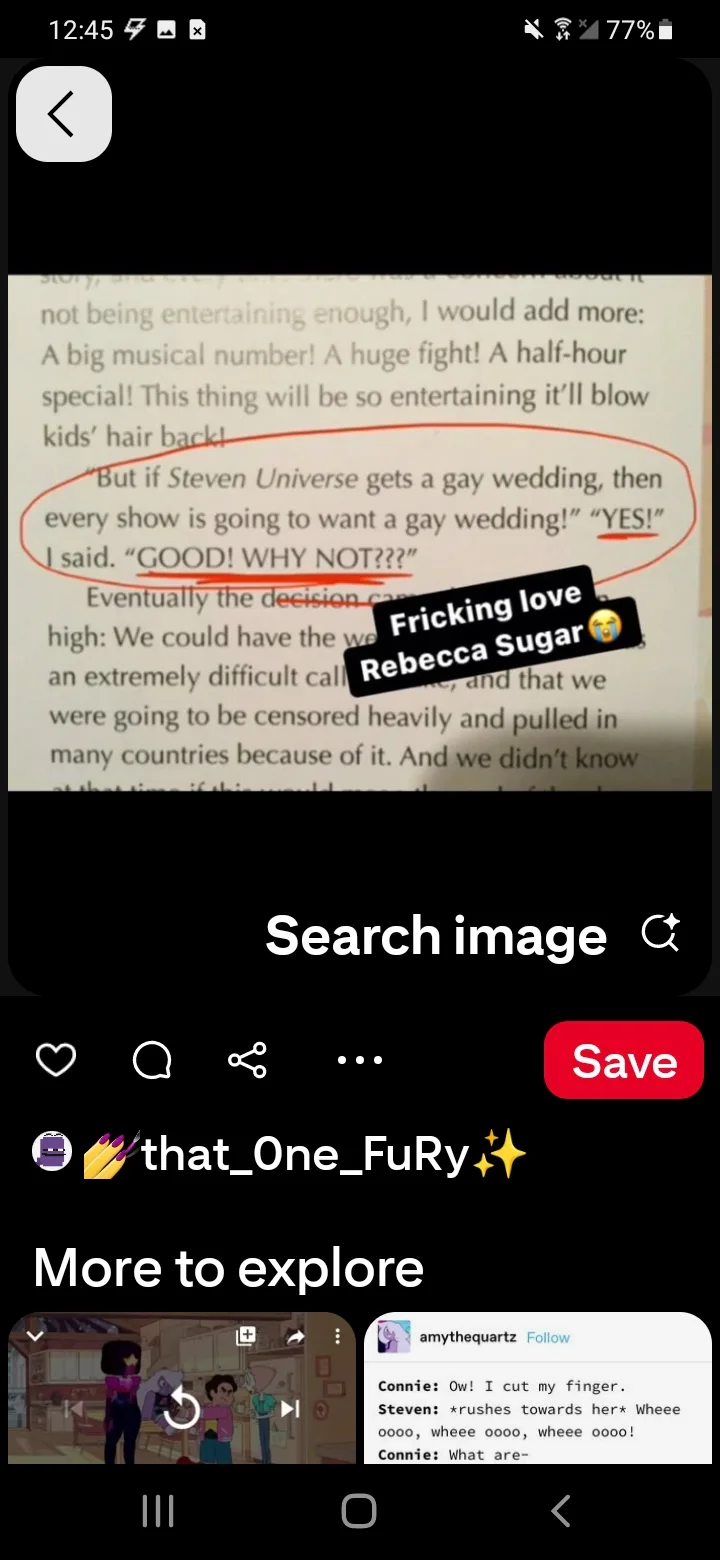Viewport: 720px width, 1560px height.
Task: Open the amythequartz Connie and Steven pin
Action: click(x=538, y=1388)
